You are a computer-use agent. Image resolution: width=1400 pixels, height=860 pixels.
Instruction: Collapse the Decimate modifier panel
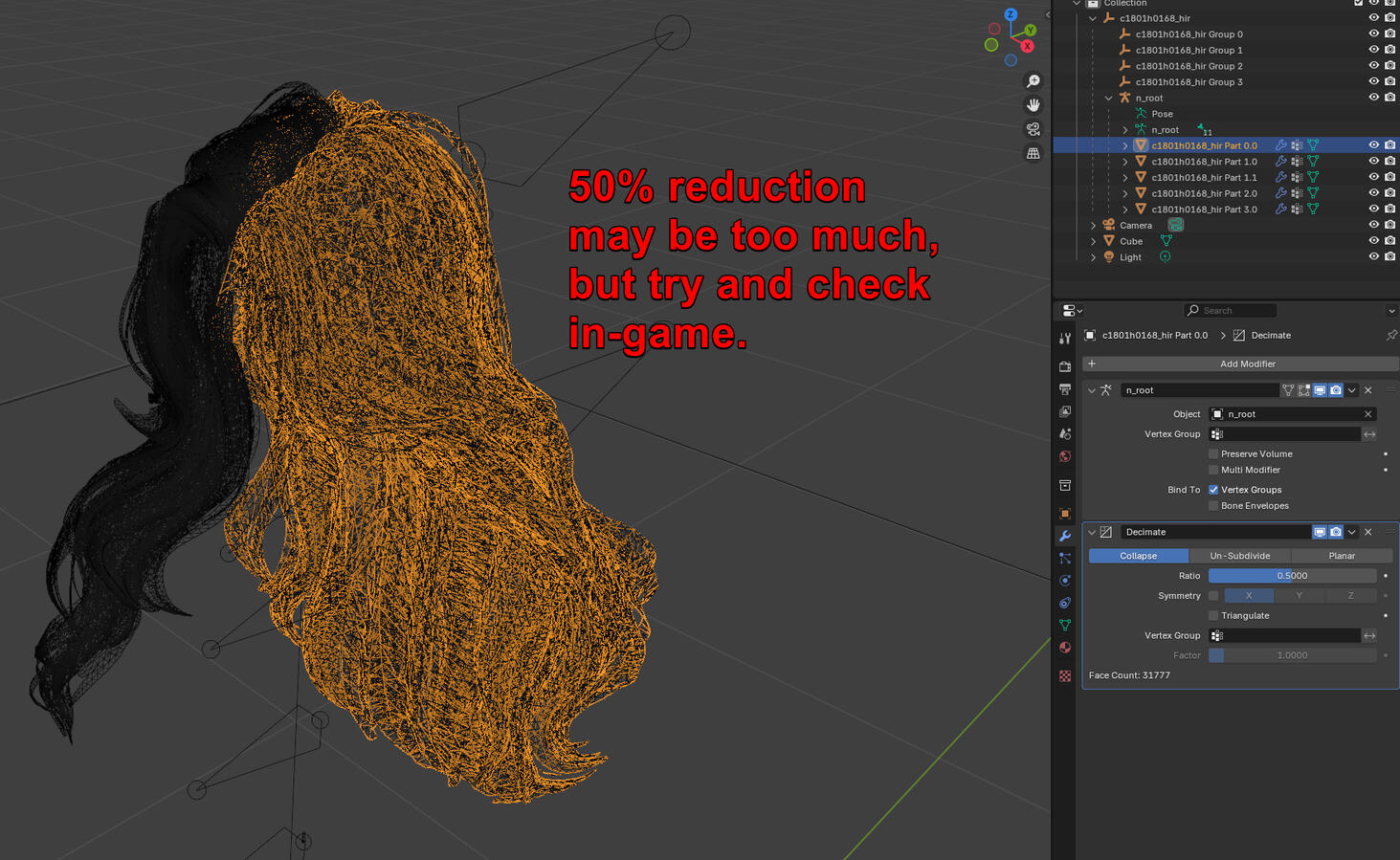1092,533
